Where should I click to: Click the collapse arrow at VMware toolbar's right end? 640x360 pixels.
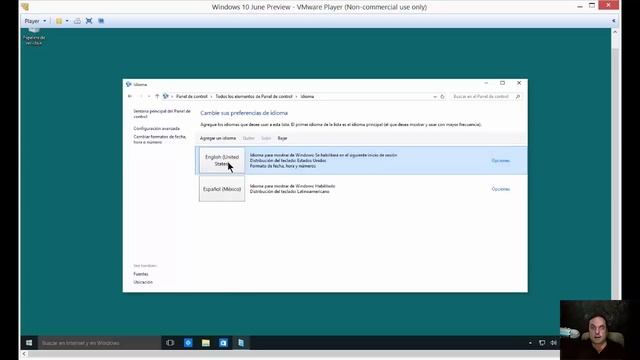point(613,21)
